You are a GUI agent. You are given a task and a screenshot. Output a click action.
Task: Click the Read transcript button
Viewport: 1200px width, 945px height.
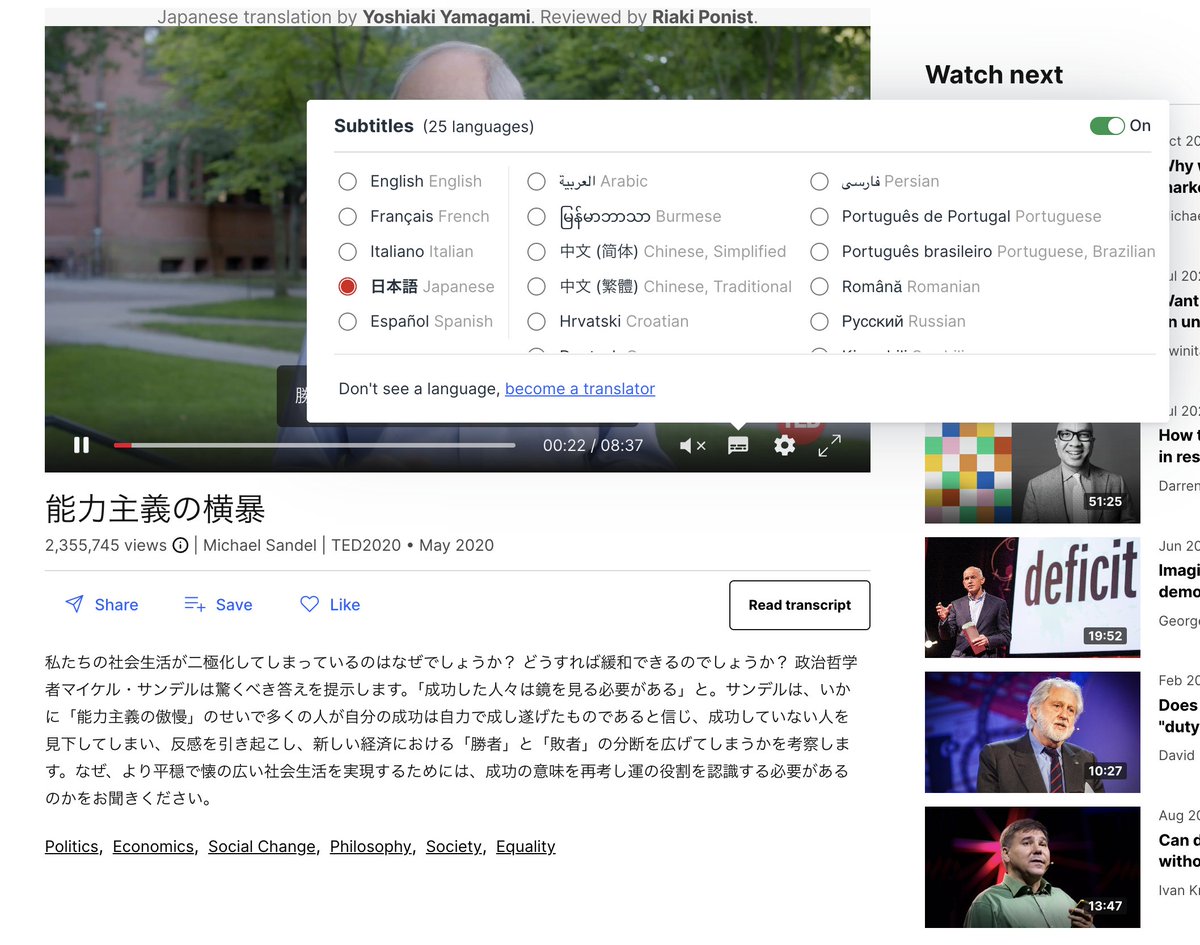click(x=800, y=605)
